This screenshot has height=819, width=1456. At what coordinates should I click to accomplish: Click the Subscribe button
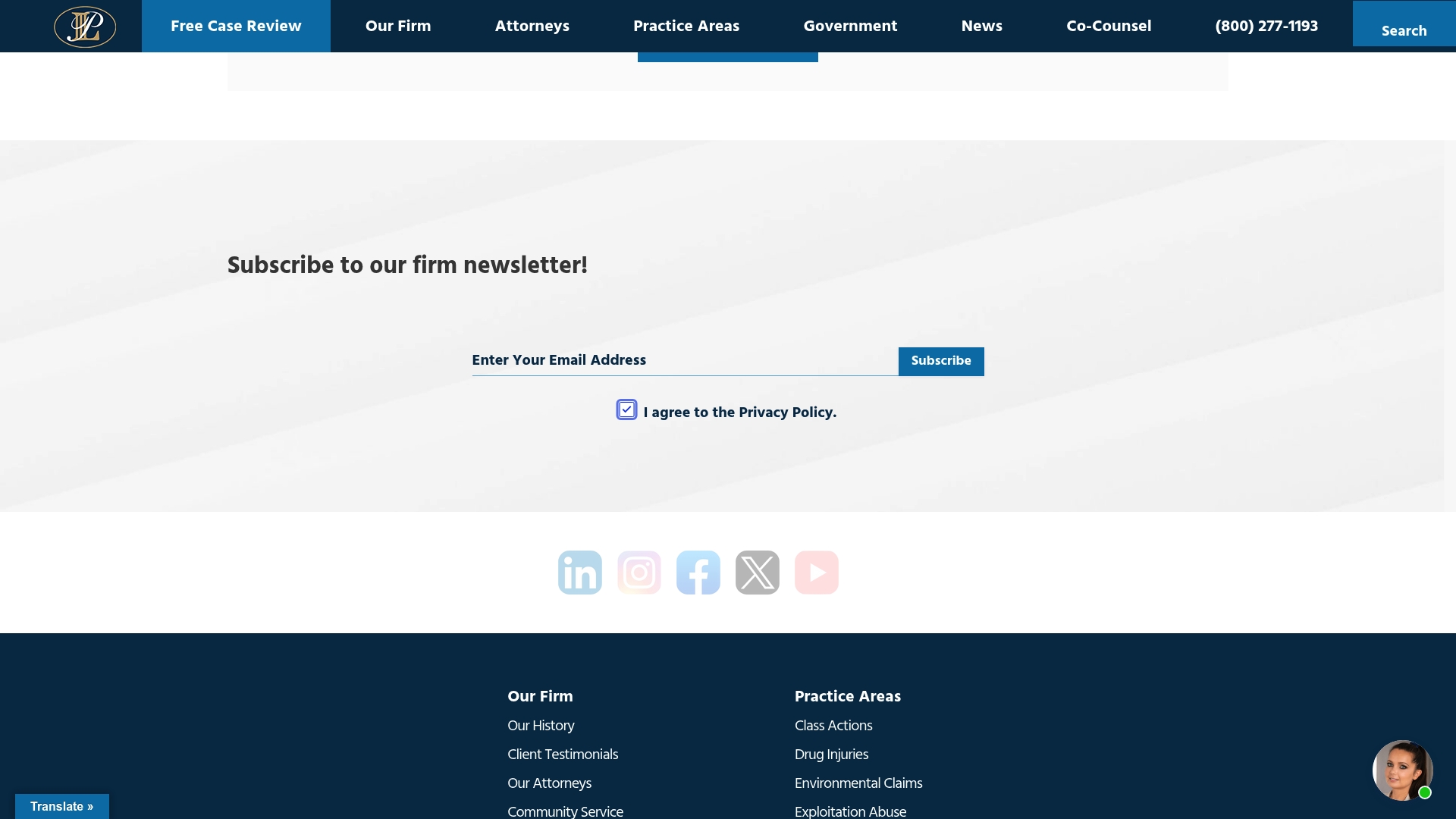click(941, 361)
